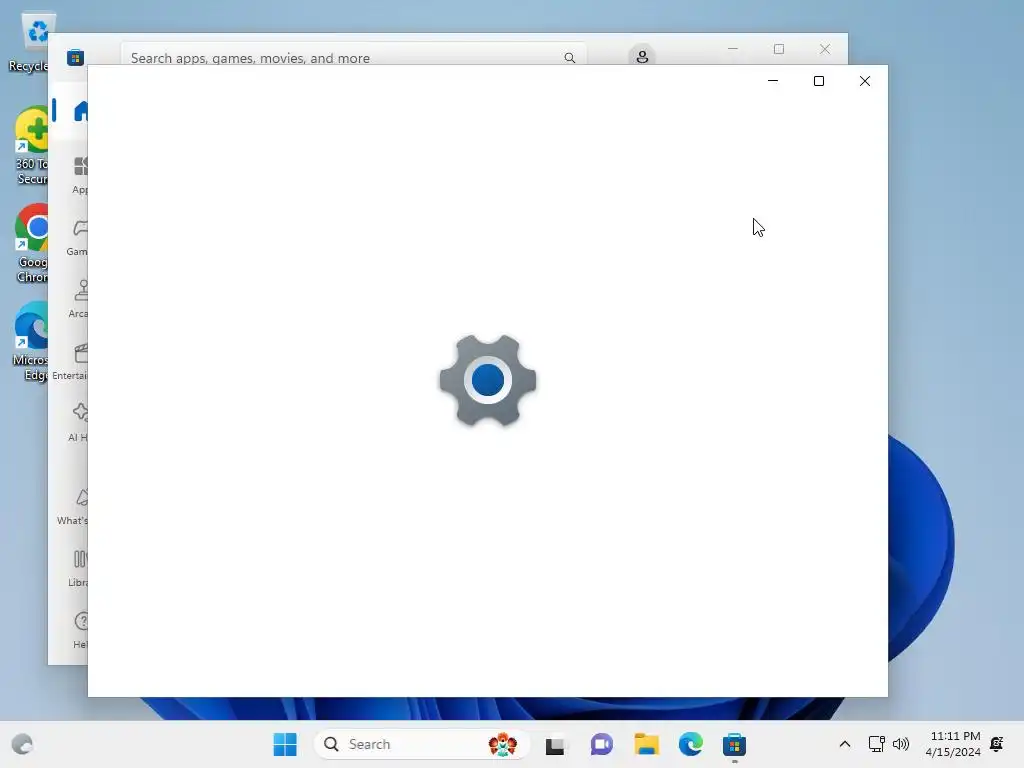Viewport: 1024px width, 768px height.
Task: Click the Microsoft Store logo icon in title bar
Action: [x=75, y=57]
